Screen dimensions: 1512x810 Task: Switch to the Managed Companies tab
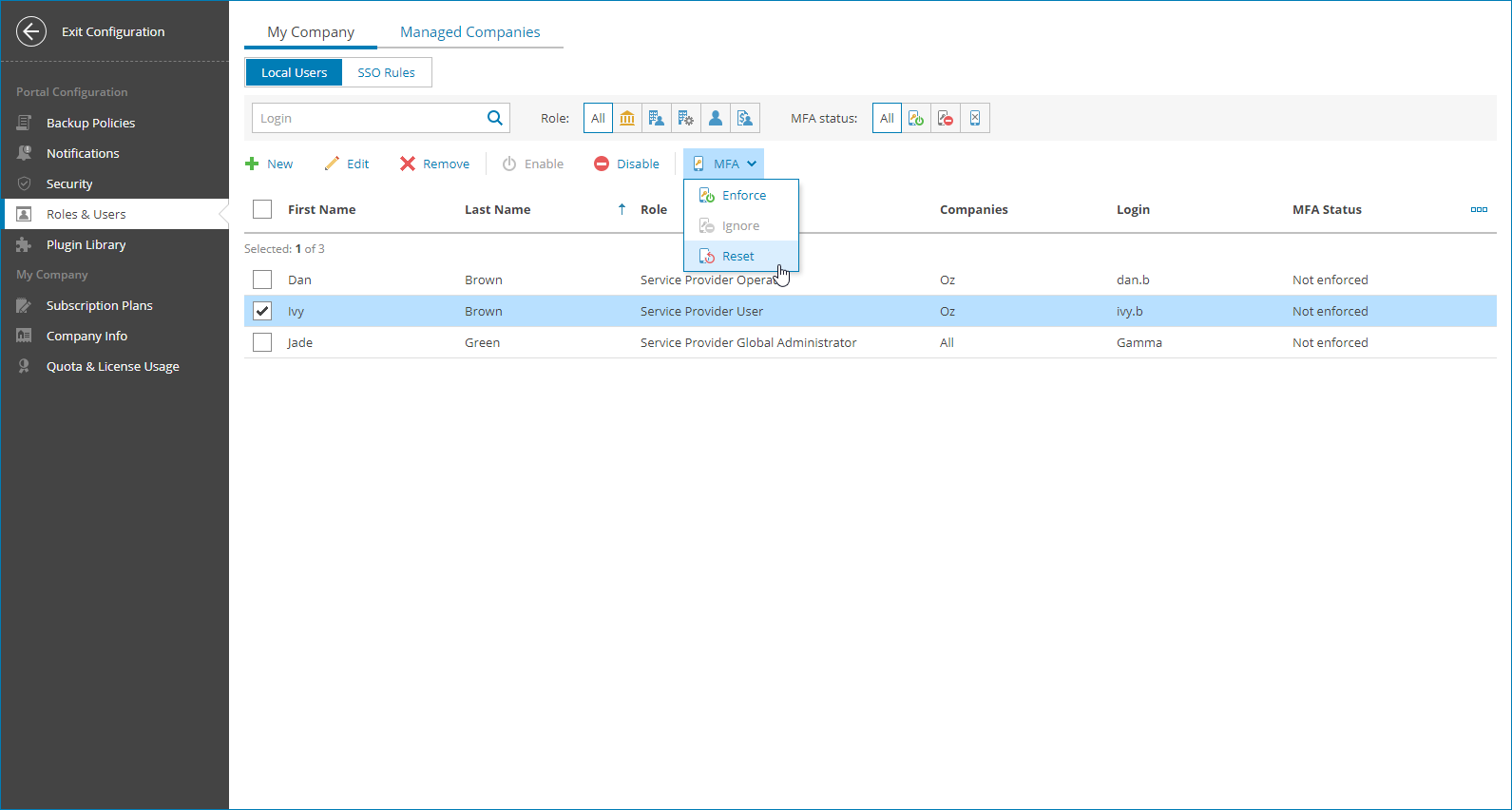tap(469, 31)
